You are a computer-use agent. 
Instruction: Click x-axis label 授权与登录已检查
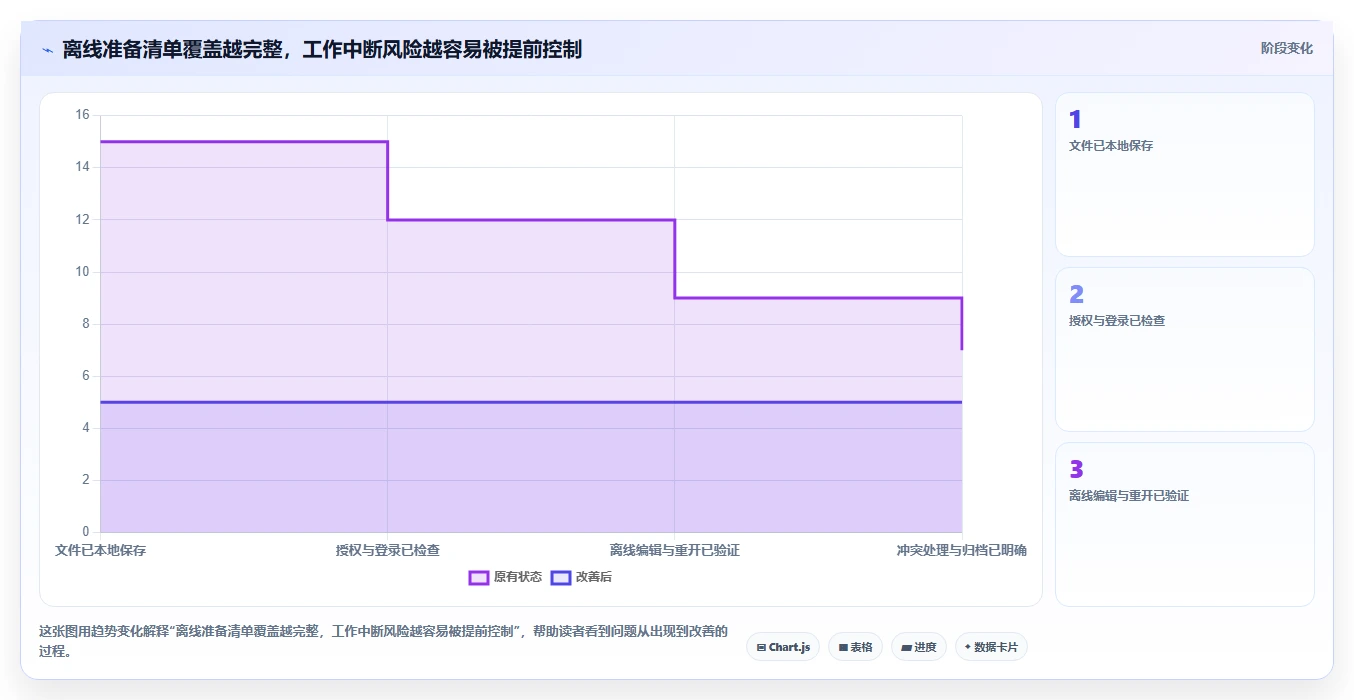[x=388, y=550]
